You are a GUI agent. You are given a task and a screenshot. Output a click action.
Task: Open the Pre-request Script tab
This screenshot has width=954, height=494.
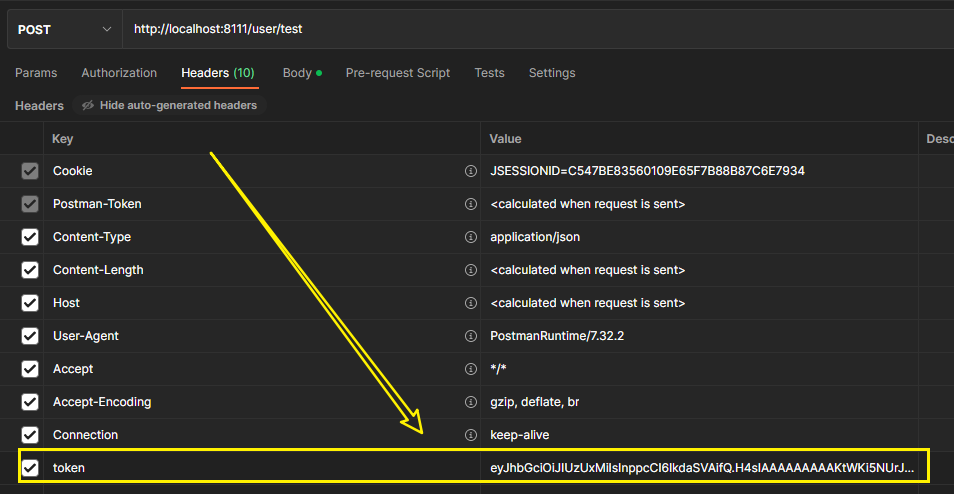[x=397, y=73]
